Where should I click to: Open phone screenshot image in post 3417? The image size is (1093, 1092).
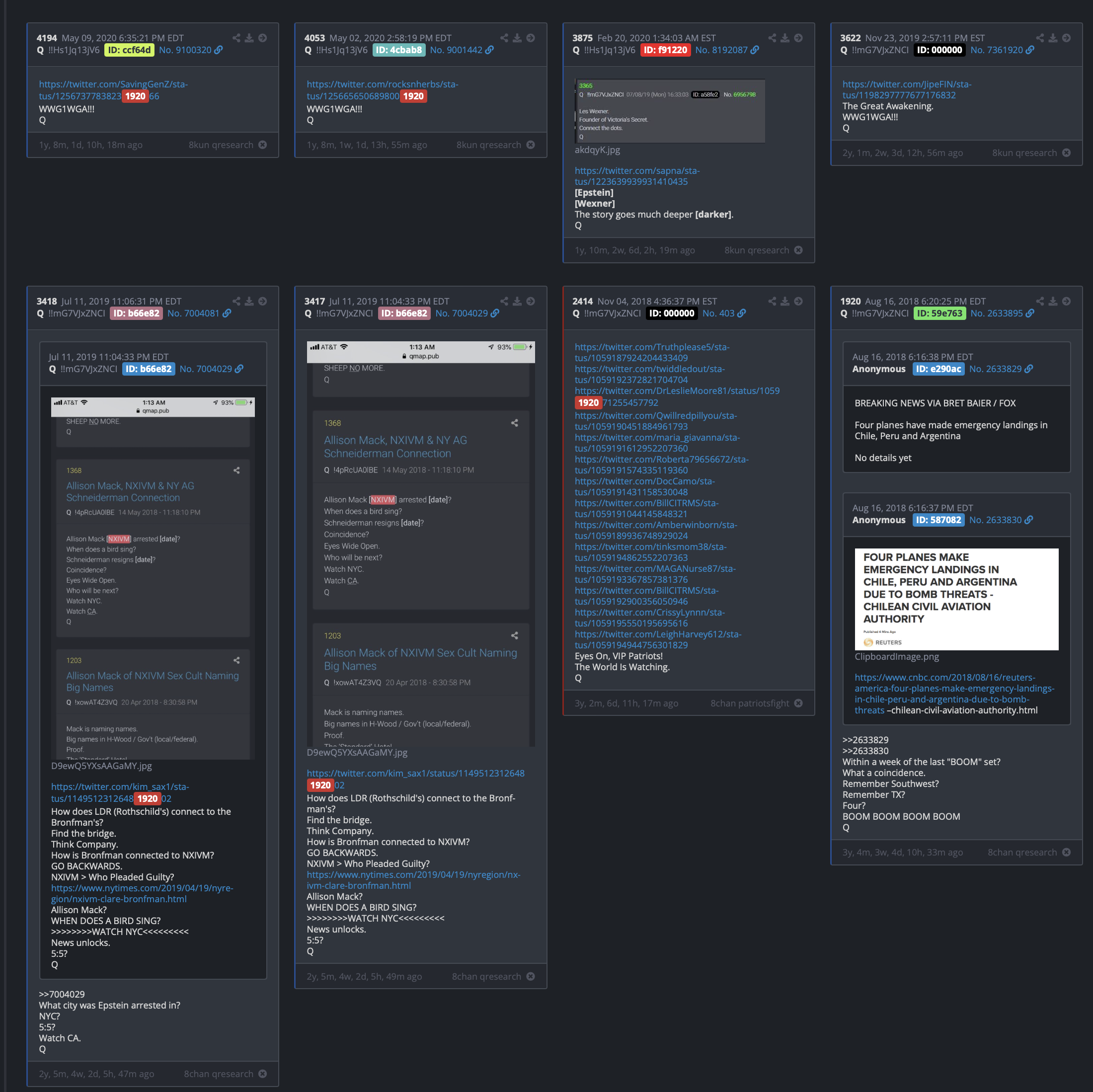[x=420, y=544]
